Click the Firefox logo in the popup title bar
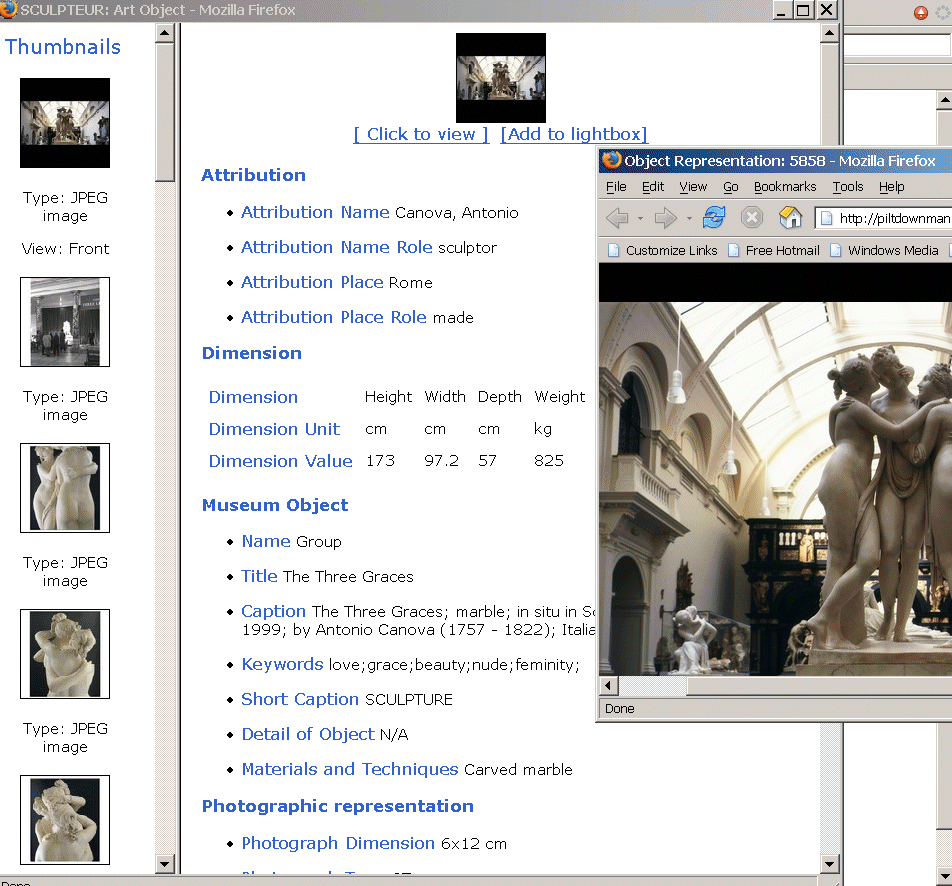The height and width of the screenshot is (886, 952). point(611,160)
